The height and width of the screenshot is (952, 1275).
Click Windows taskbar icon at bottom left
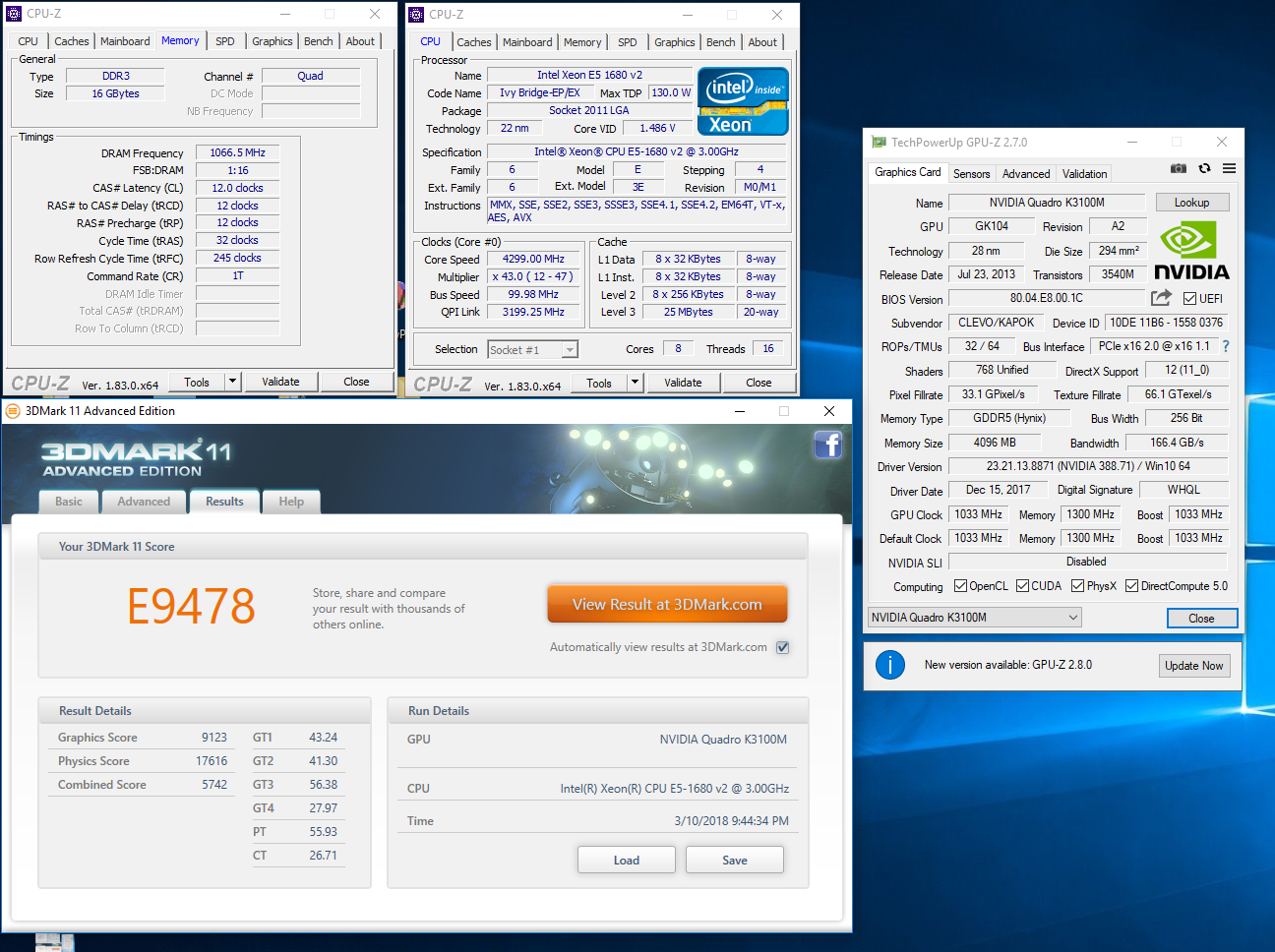point(54,943)
